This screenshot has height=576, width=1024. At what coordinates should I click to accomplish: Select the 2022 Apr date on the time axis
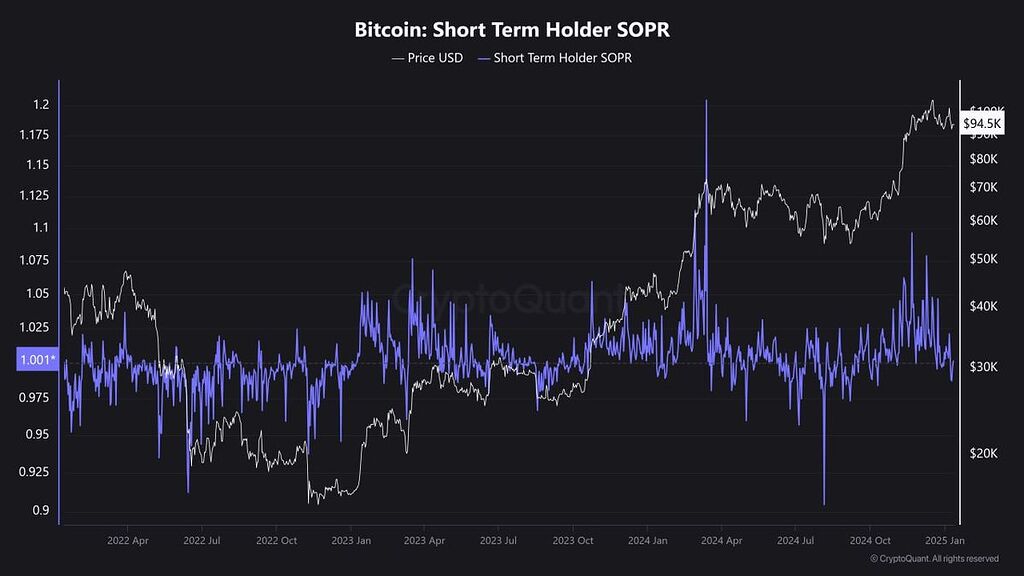[x=127, y=540]
